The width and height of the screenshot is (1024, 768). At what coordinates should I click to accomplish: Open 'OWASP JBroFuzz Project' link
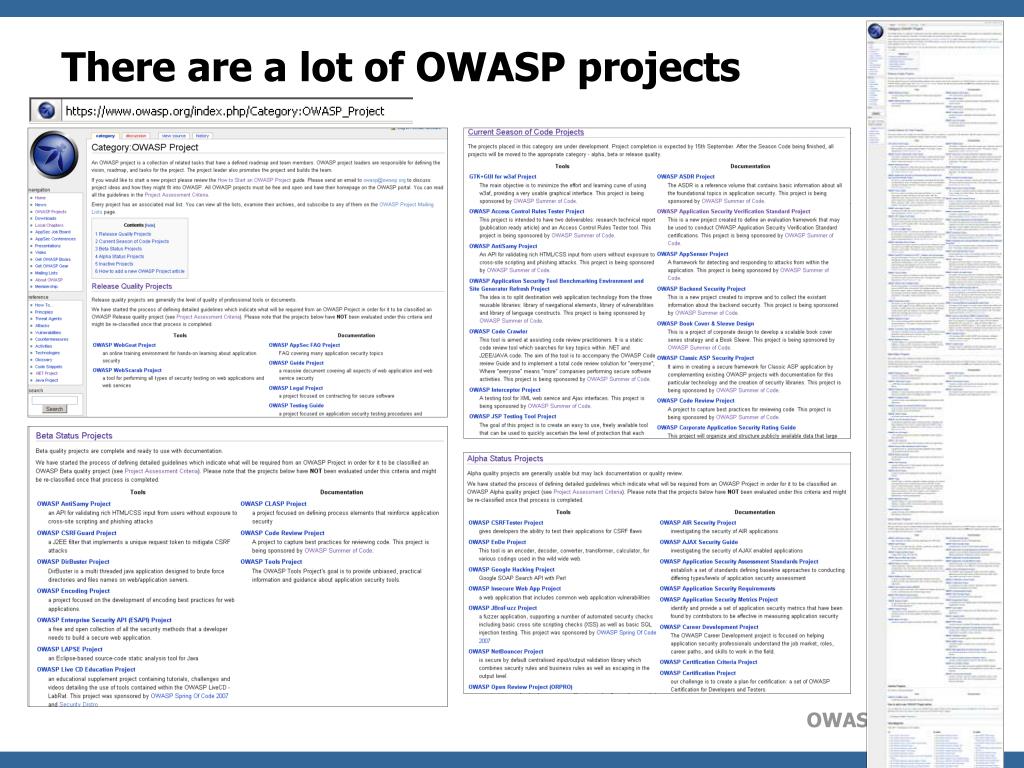click(x=503, y=608)
